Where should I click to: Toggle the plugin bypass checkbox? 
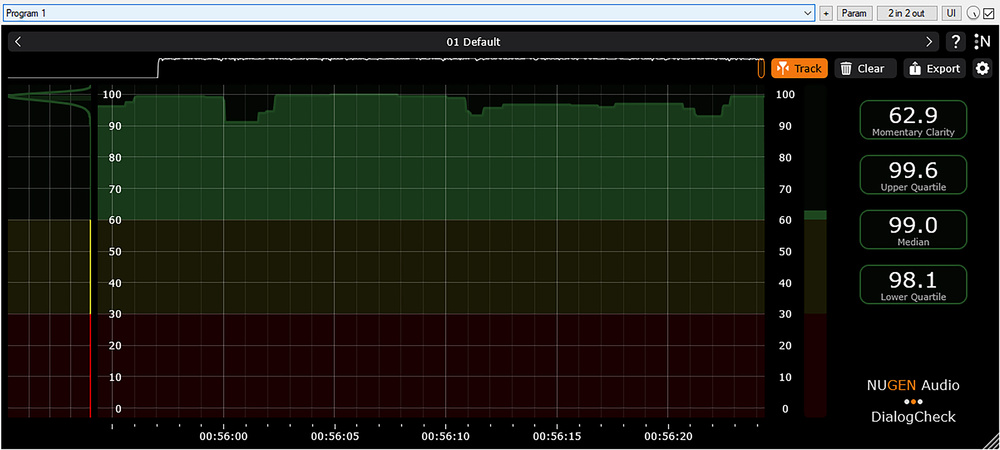pos(988,13)
